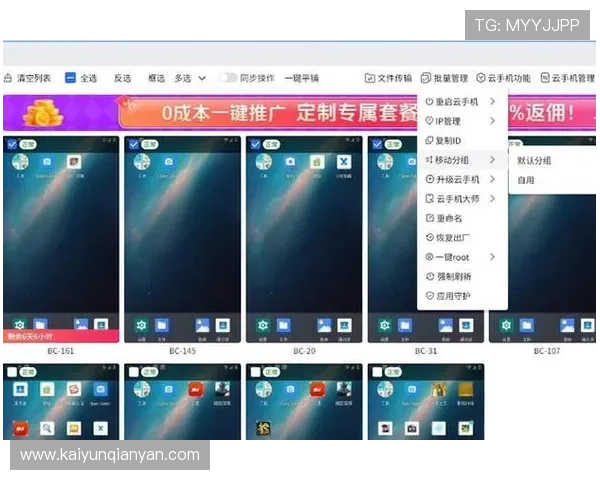The height and width of the screenshot is (480, 600).
Task: Click the 剩余6天6小时 expiry strip on BC-161
Action: point(61,336)
